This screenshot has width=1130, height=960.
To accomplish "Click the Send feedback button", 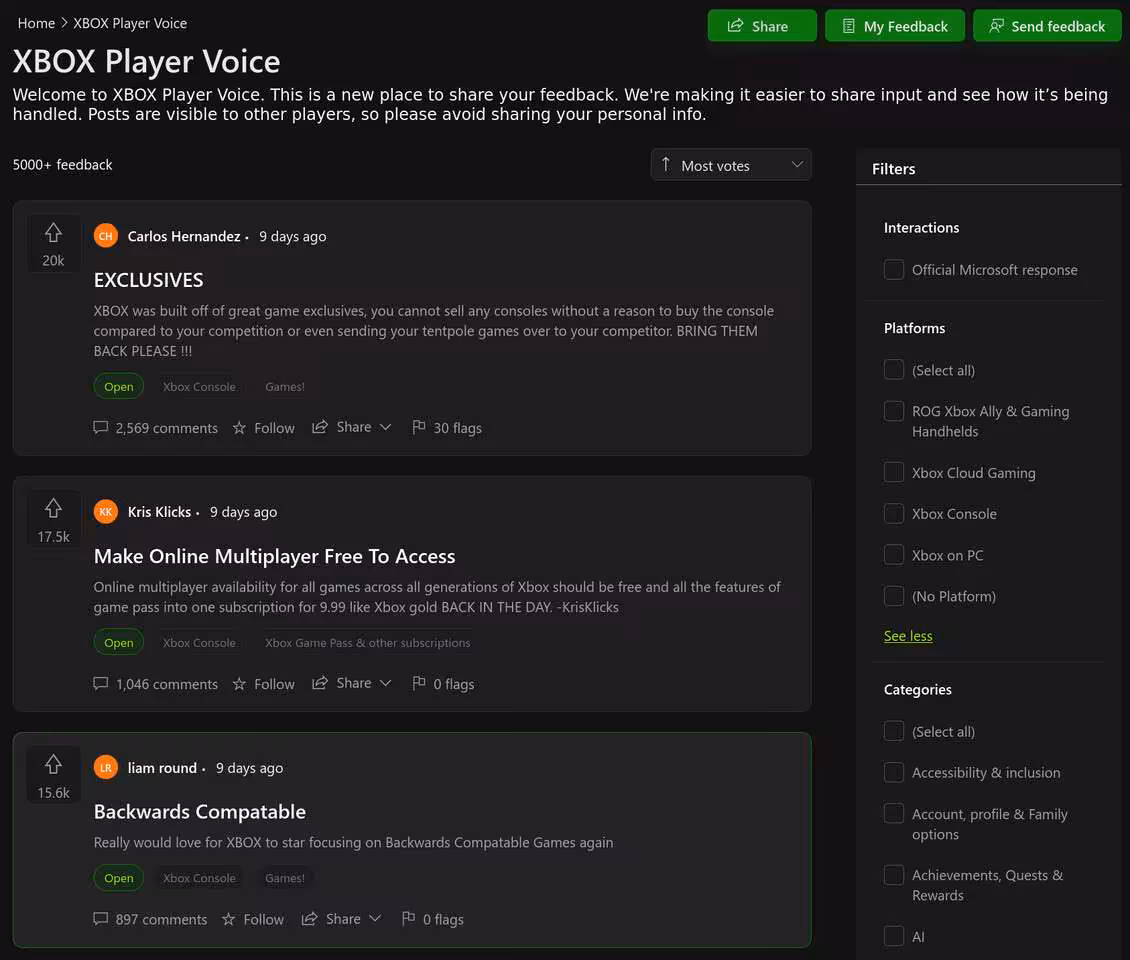I will pos(1047,26).
